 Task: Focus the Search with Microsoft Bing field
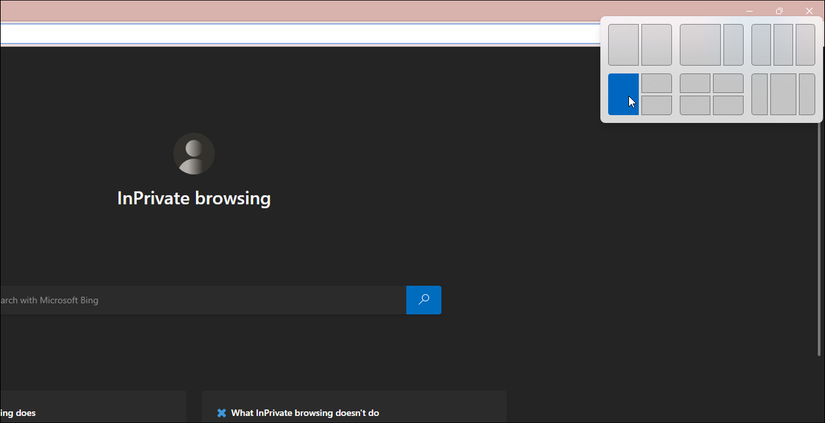pos(203,300)
